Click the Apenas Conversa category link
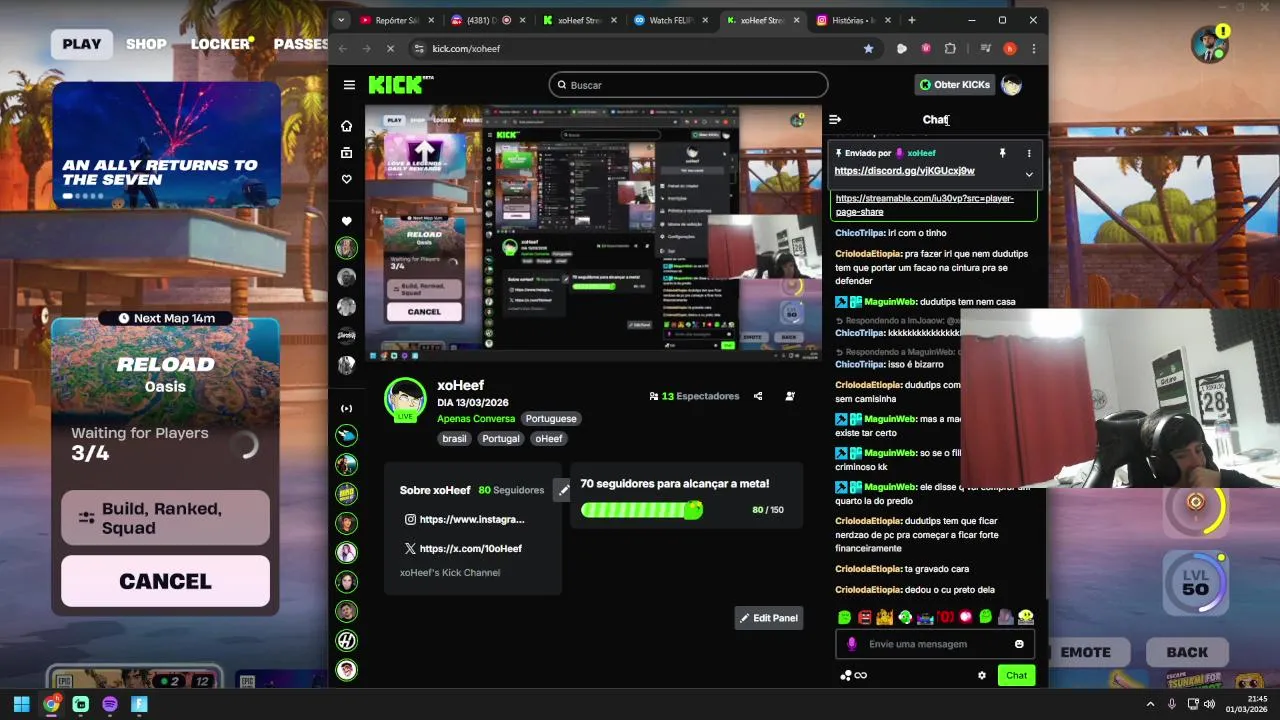 click(x=476, y=419)
